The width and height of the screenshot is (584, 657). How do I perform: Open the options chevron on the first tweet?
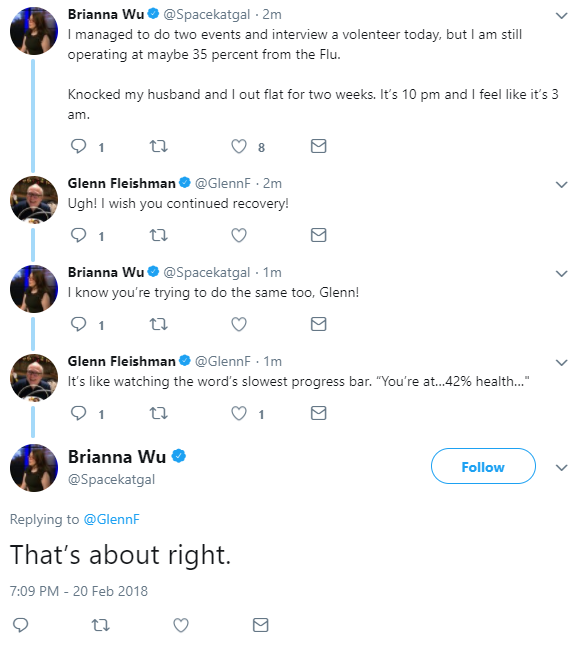click(561, 16)
